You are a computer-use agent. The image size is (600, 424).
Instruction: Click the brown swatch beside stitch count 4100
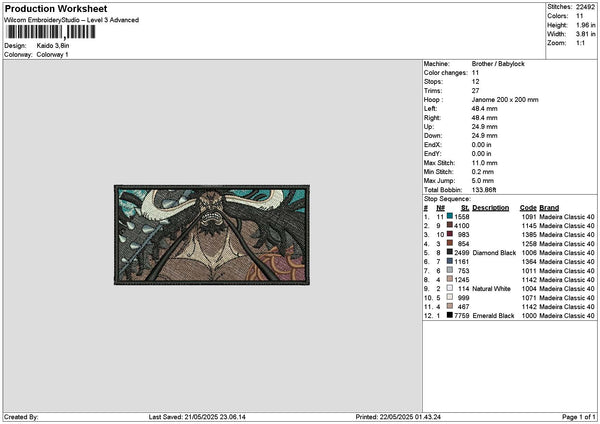(450, 225)
